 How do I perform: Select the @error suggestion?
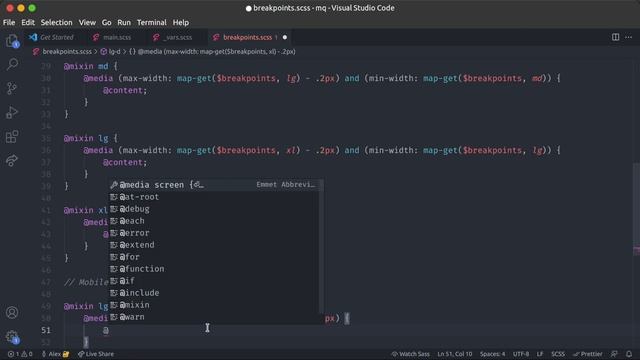(215, 233)
